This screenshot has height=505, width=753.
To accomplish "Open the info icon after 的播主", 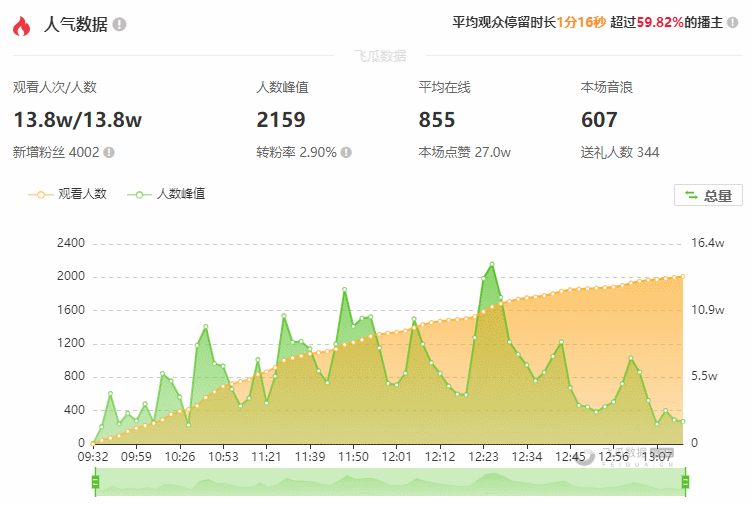I will tap(732, 23).
